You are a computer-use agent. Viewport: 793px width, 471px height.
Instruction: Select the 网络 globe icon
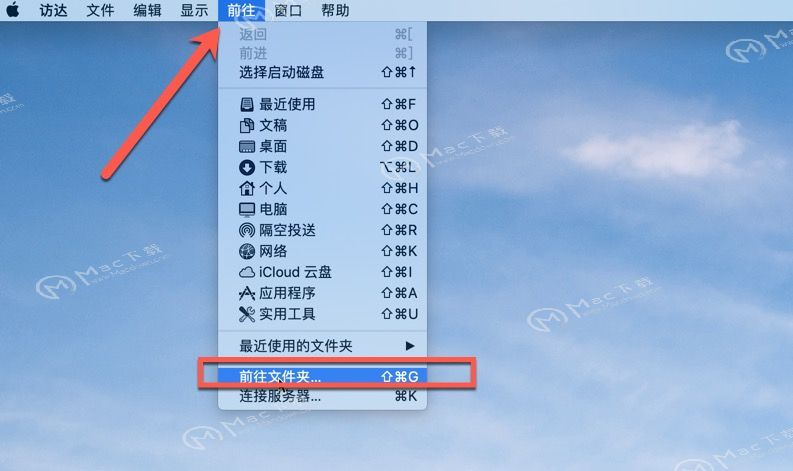pos(247,251)
